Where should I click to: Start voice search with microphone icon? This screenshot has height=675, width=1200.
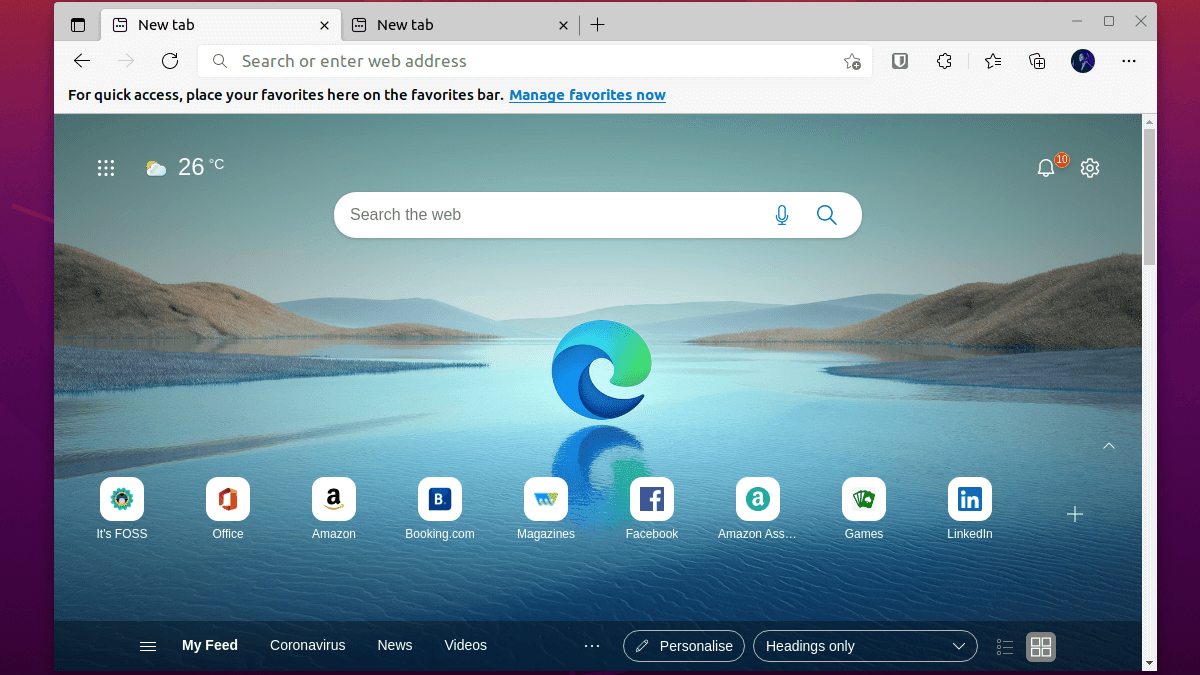pyautogui.click(x=782, y=215)
